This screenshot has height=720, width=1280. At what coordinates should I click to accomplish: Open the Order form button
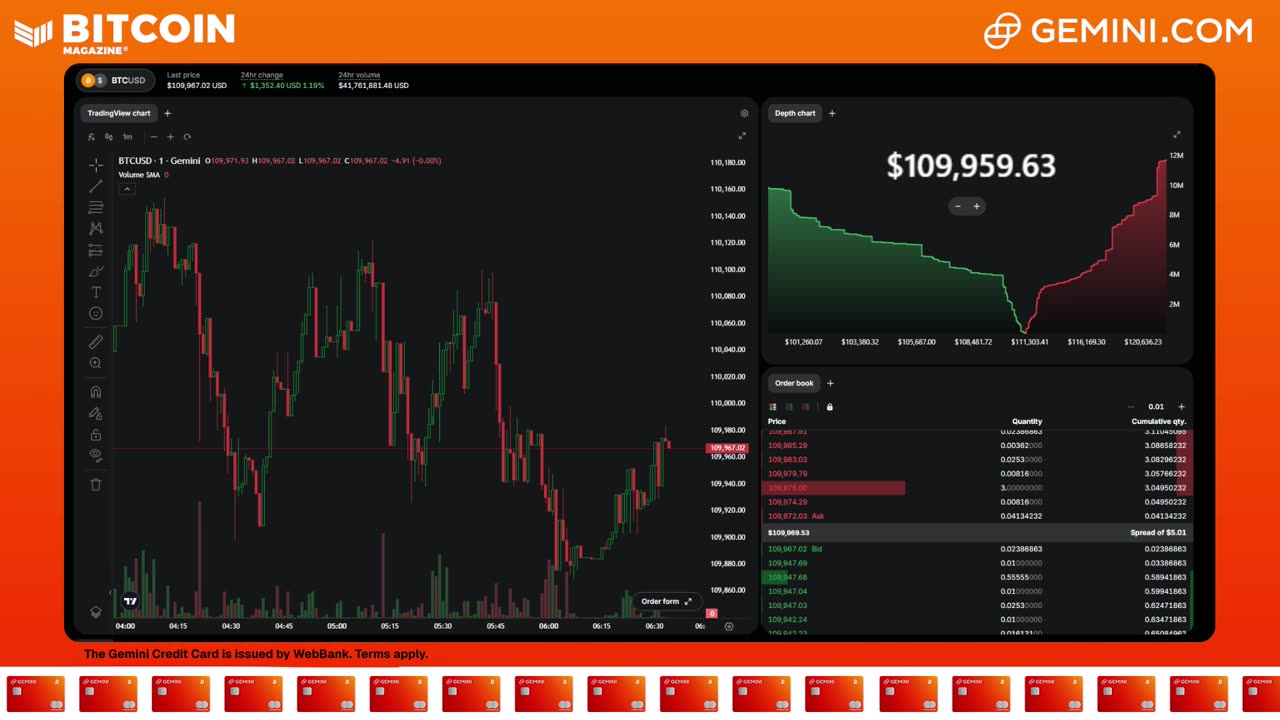tap(666, 602)
